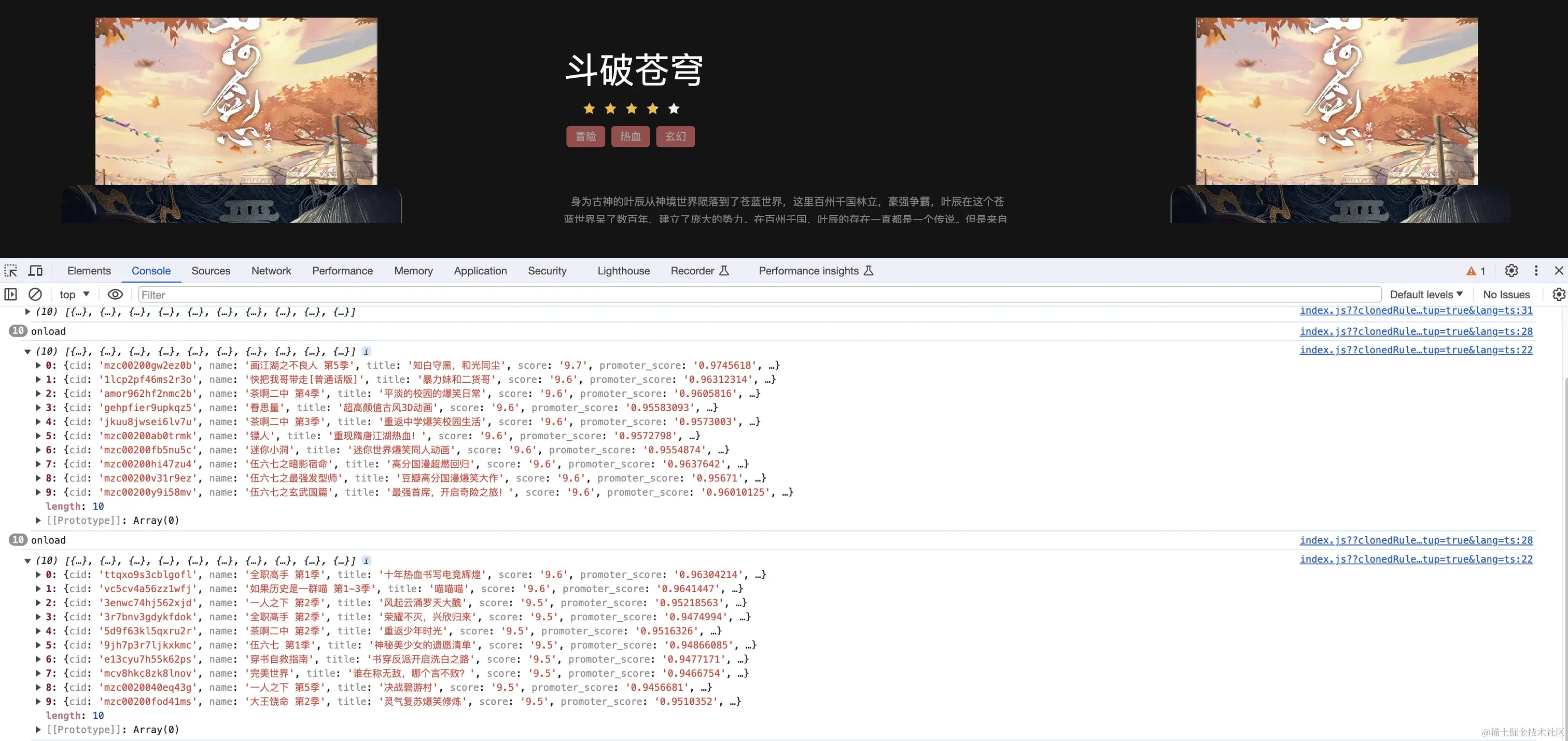Open console settings gear next to No Issues
The height and width of the screenshot is (741, 1568).
pos(1558,295)
